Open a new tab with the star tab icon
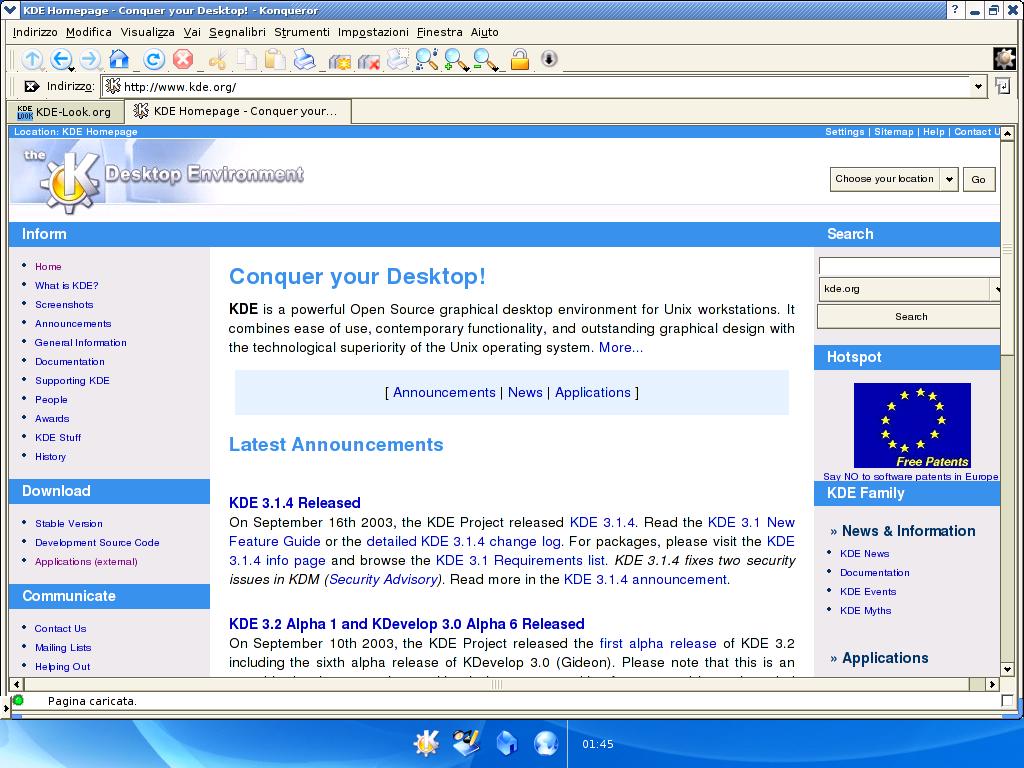Image resolution: width=1024 pixels, height=768 pixels. (x=340, y=61)
